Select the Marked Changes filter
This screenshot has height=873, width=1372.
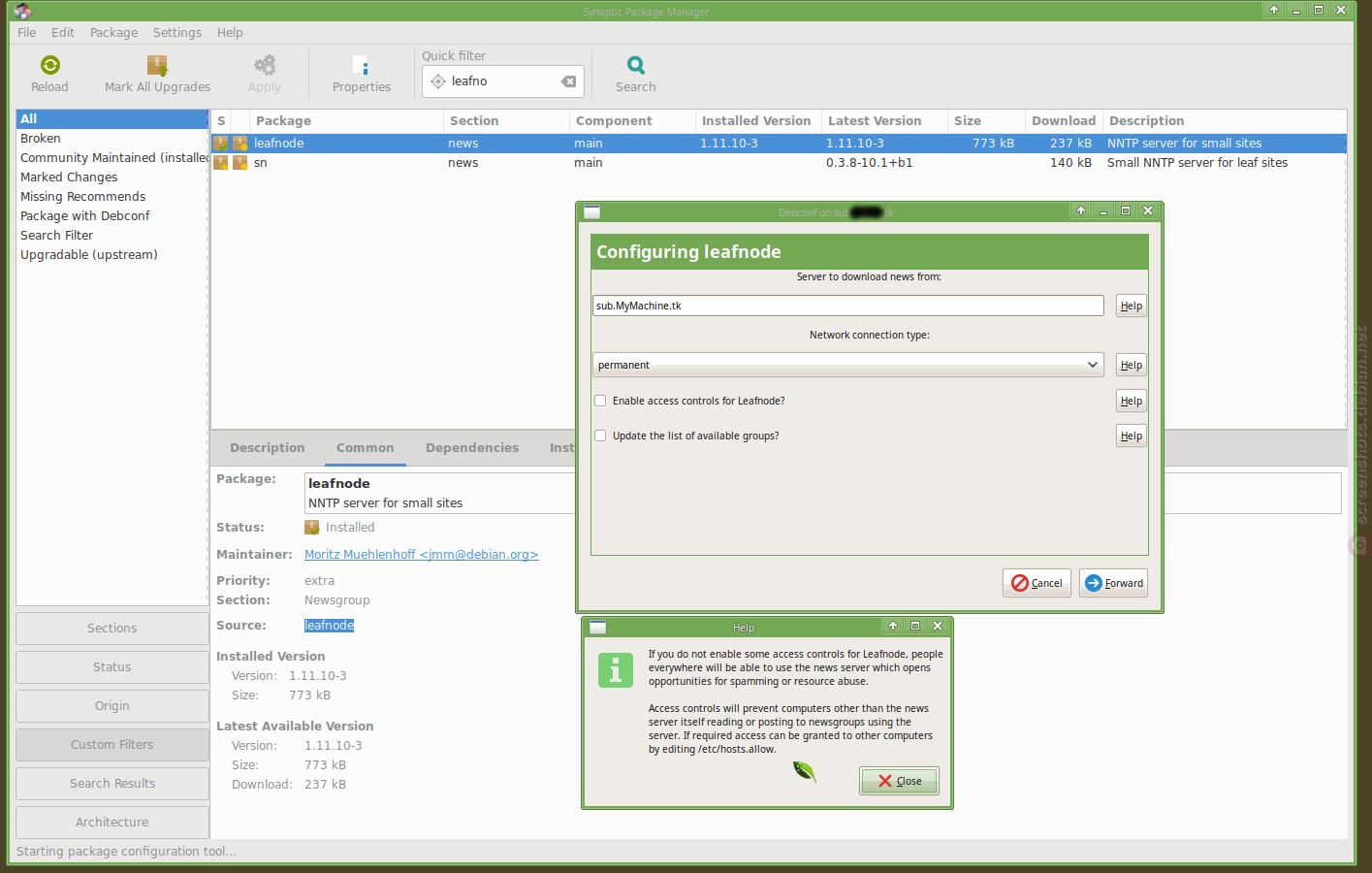click(x=112, y=178)
